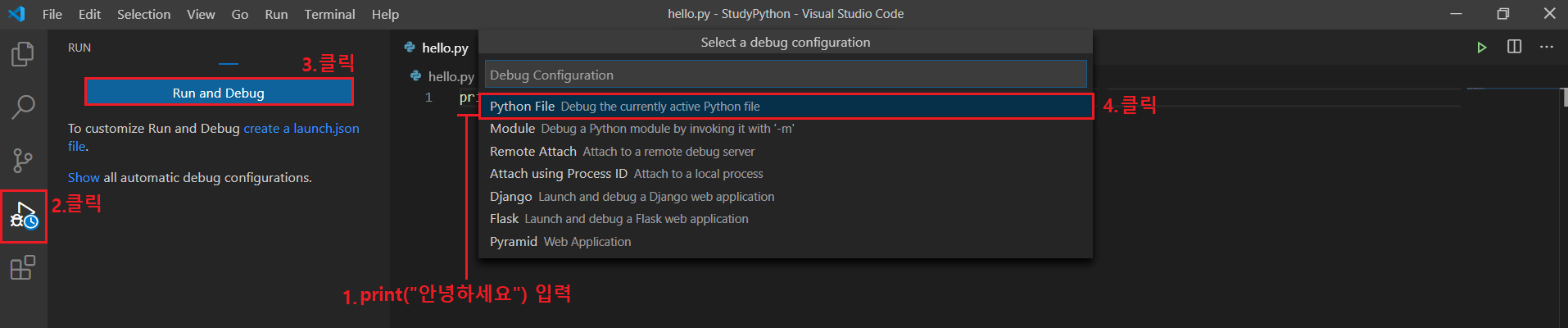Open the Extensions view icon
Screen dimensions: 1568x328
click(x=23, y=267)
